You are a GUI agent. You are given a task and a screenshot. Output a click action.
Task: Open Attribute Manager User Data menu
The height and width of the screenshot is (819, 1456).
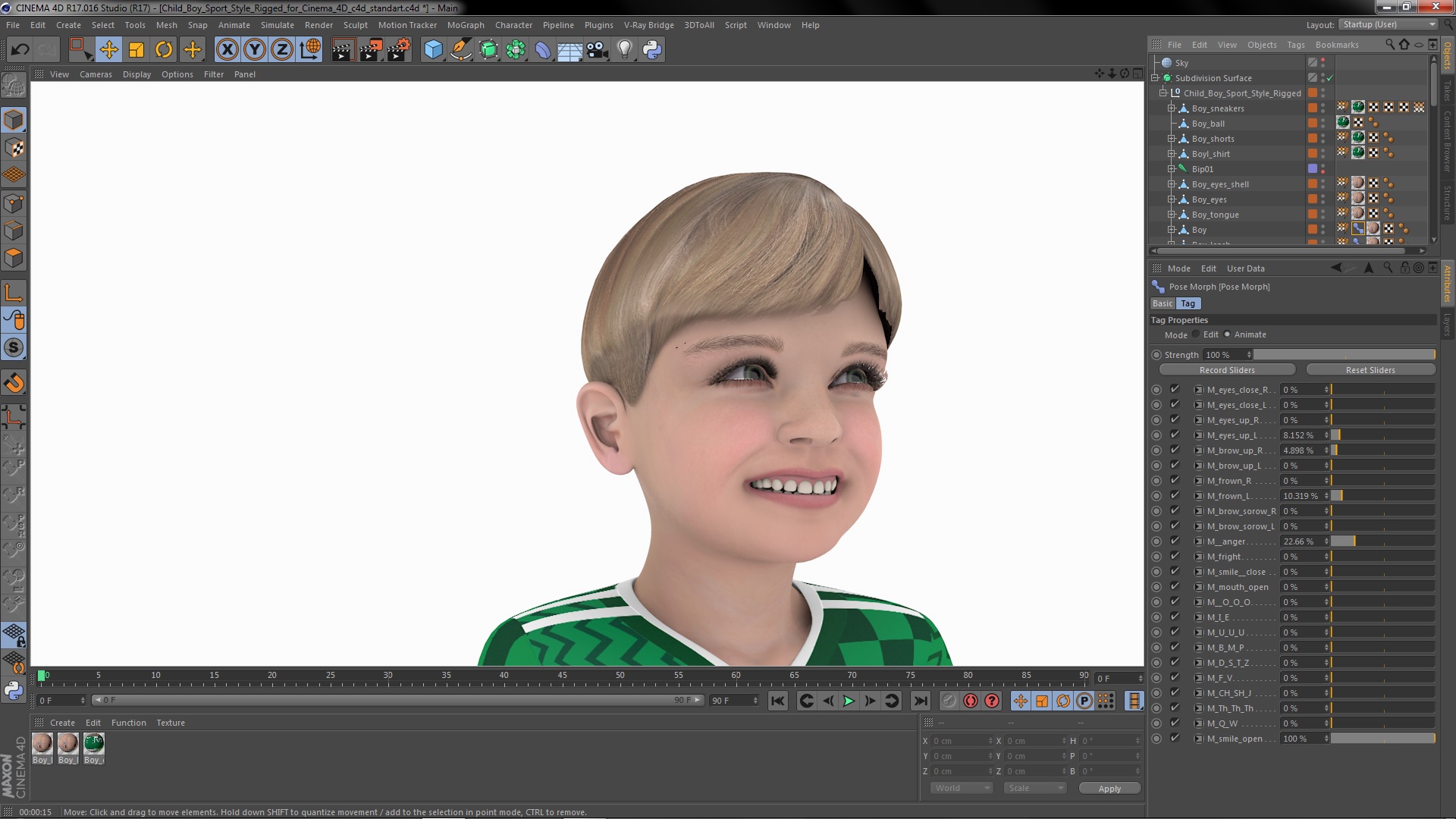click(x=1245, y=268)
